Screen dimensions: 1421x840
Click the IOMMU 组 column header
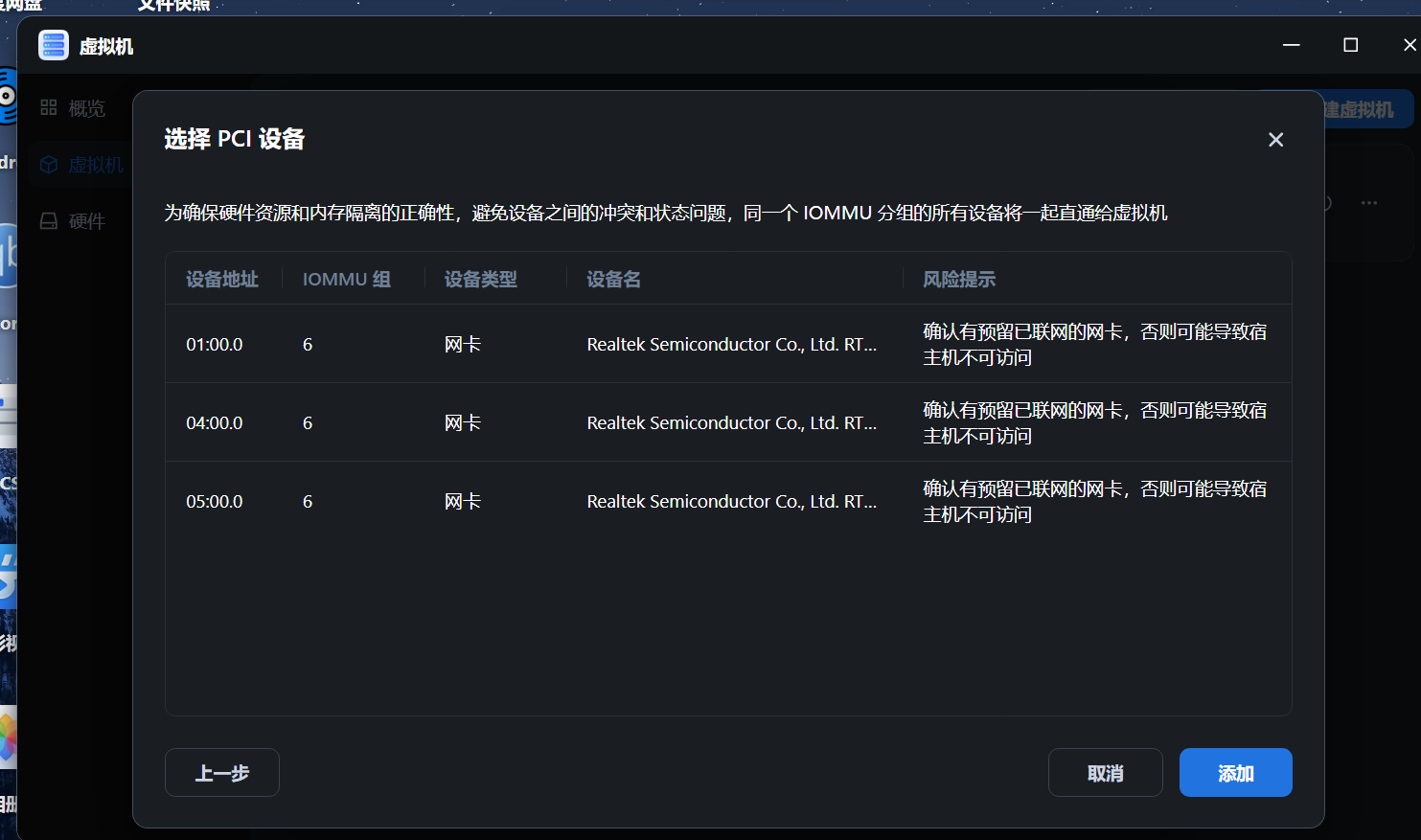[347, 280]
